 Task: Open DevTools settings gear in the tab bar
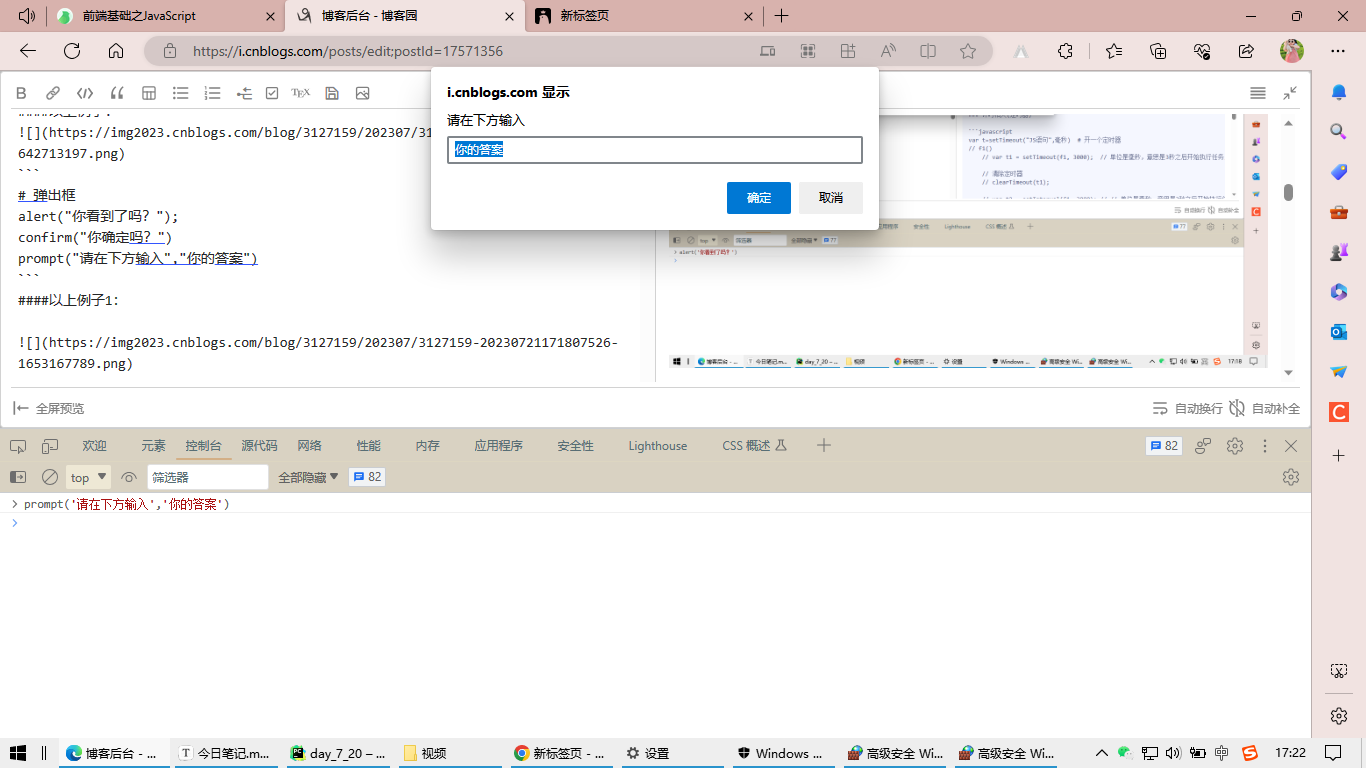pos(1235,446)
